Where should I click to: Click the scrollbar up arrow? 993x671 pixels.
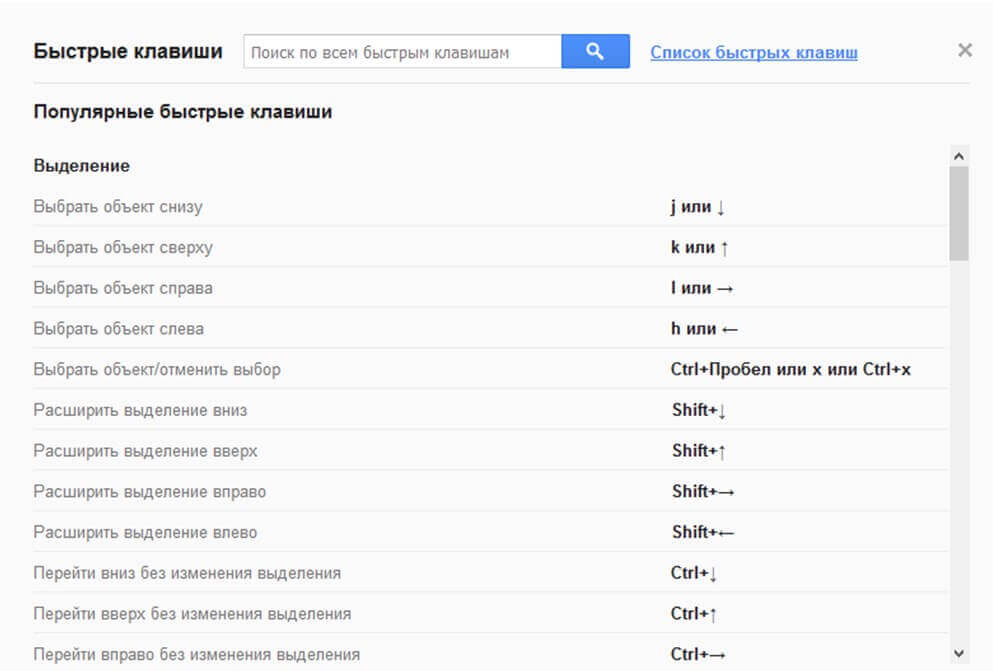click(x=959, y=156)
